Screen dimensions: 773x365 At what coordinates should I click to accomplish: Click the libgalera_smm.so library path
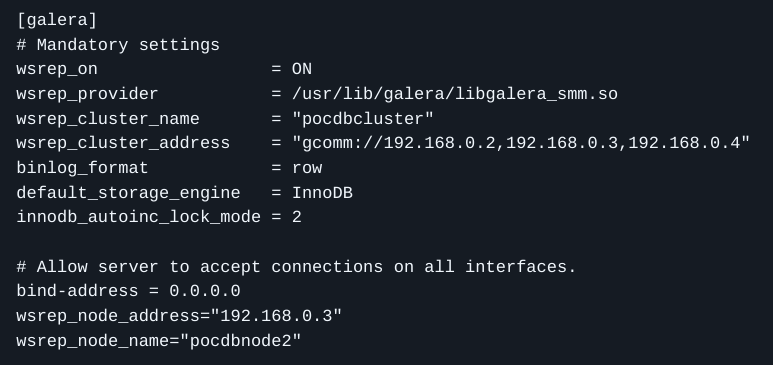click(455, 94)
